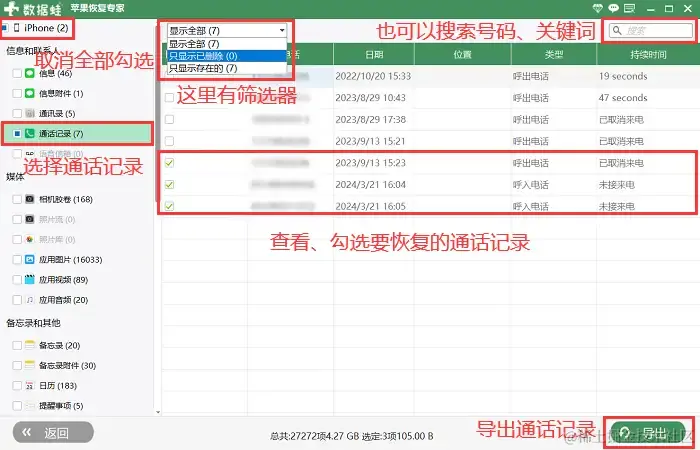Select the 应用视频 (89) category
Screen dimensions: 700x450
(x=63, y=279)
